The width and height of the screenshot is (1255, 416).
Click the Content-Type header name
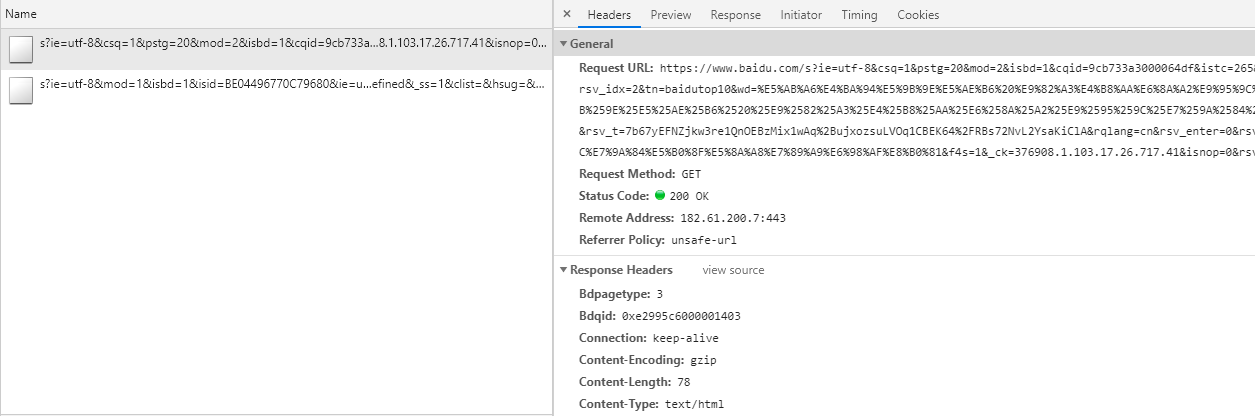pyautogui.click(x=619, y=404)
